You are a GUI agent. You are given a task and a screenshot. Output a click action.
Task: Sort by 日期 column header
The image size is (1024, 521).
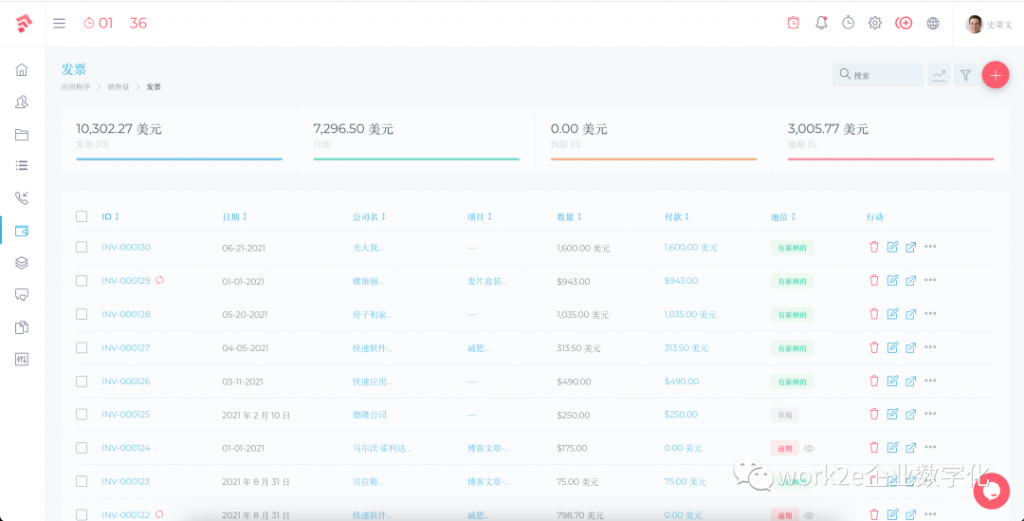click(234, 216)
